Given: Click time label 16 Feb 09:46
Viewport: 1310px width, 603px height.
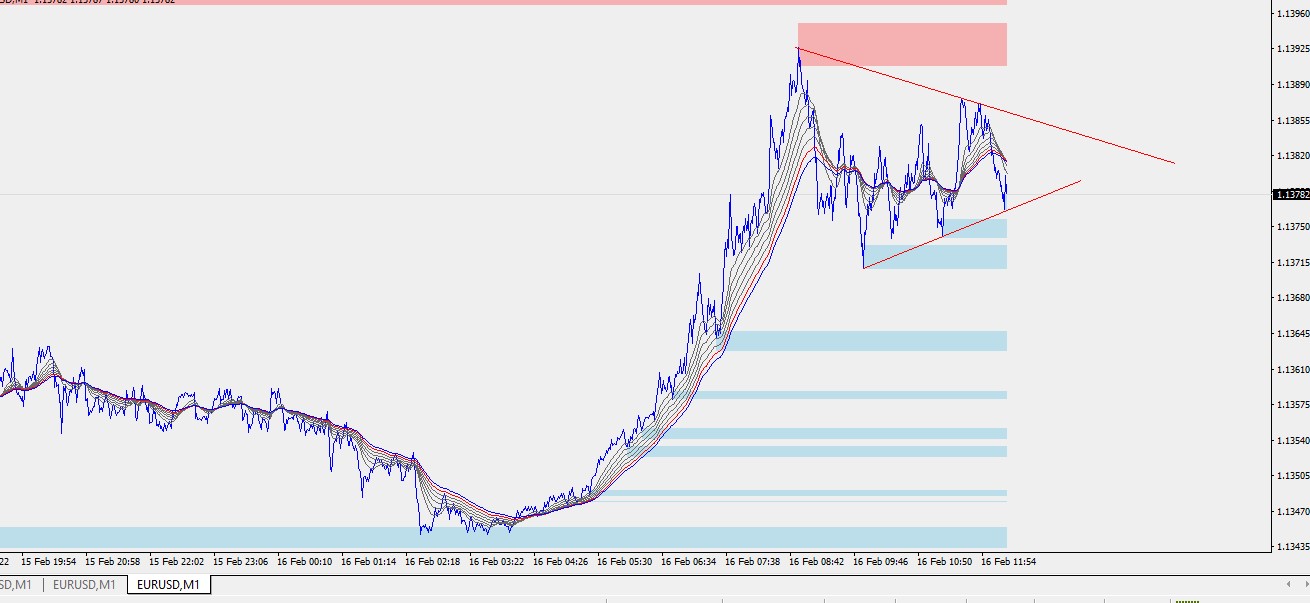Looking at the screenshot, I should [x=881, y=562].
